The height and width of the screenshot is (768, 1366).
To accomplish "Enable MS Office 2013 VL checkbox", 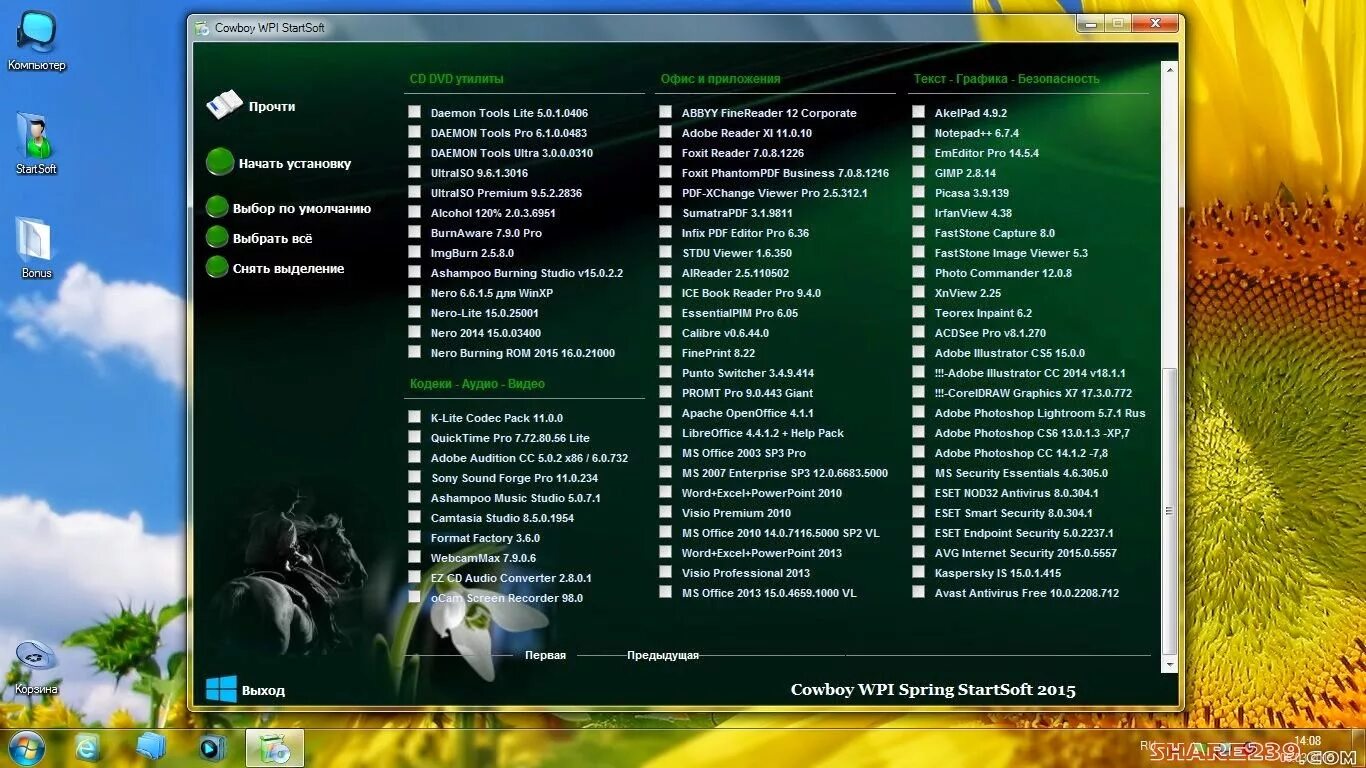I will [665, 592].
